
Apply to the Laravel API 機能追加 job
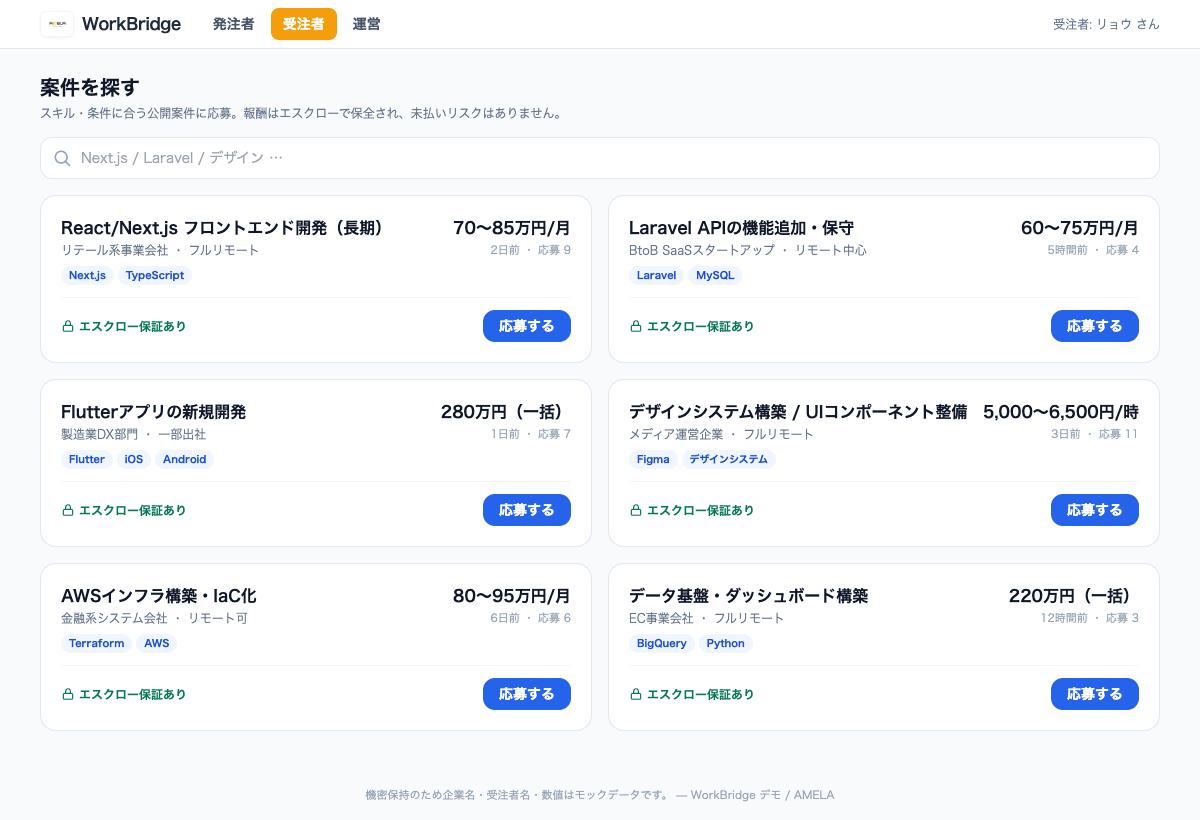click(1095, 326)
